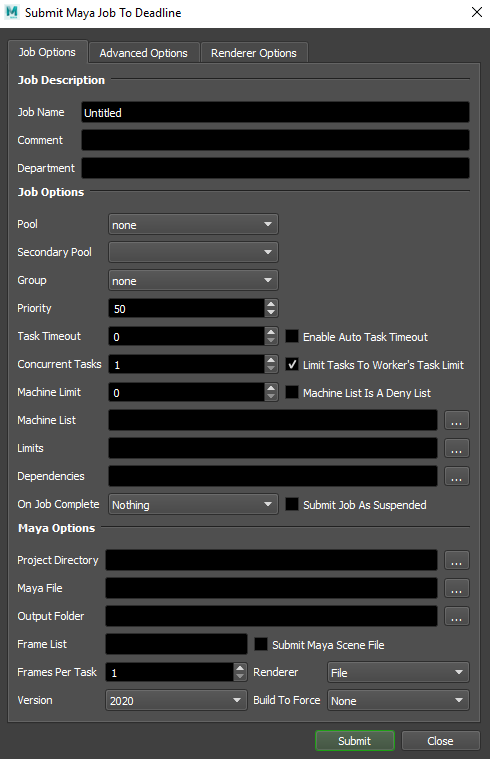
Task: Enable Auto Task Timeout checkbox
Action: (x=292, y=336)
